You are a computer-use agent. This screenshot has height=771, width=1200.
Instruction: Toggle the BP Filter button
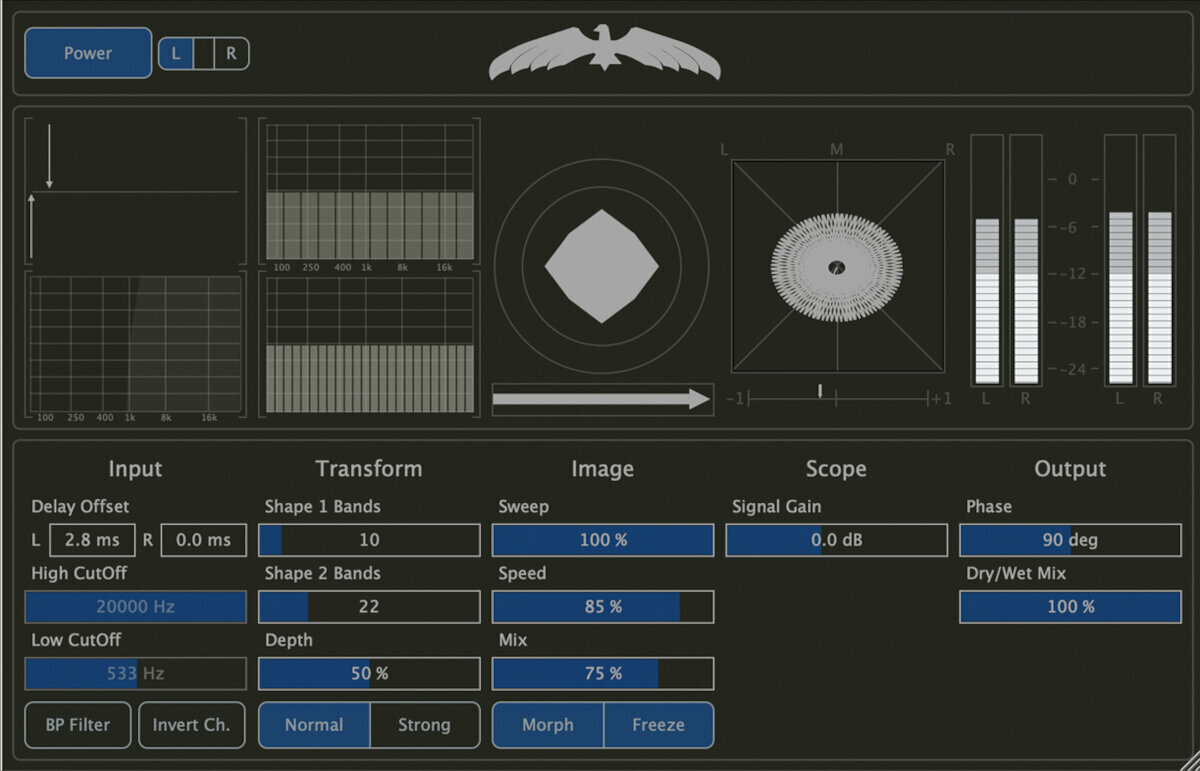[78, 725]
